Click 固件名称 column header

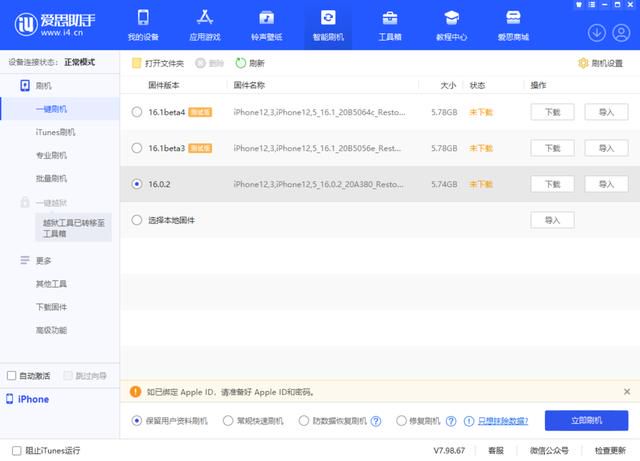[249, 85]
